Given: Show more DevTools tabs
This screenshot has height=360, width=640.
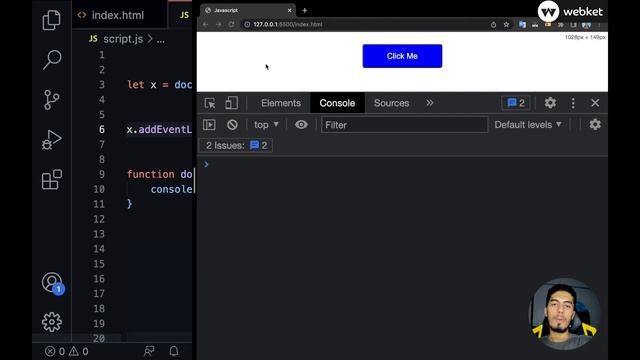Looking at the screenshot, I should click(430, 103).
